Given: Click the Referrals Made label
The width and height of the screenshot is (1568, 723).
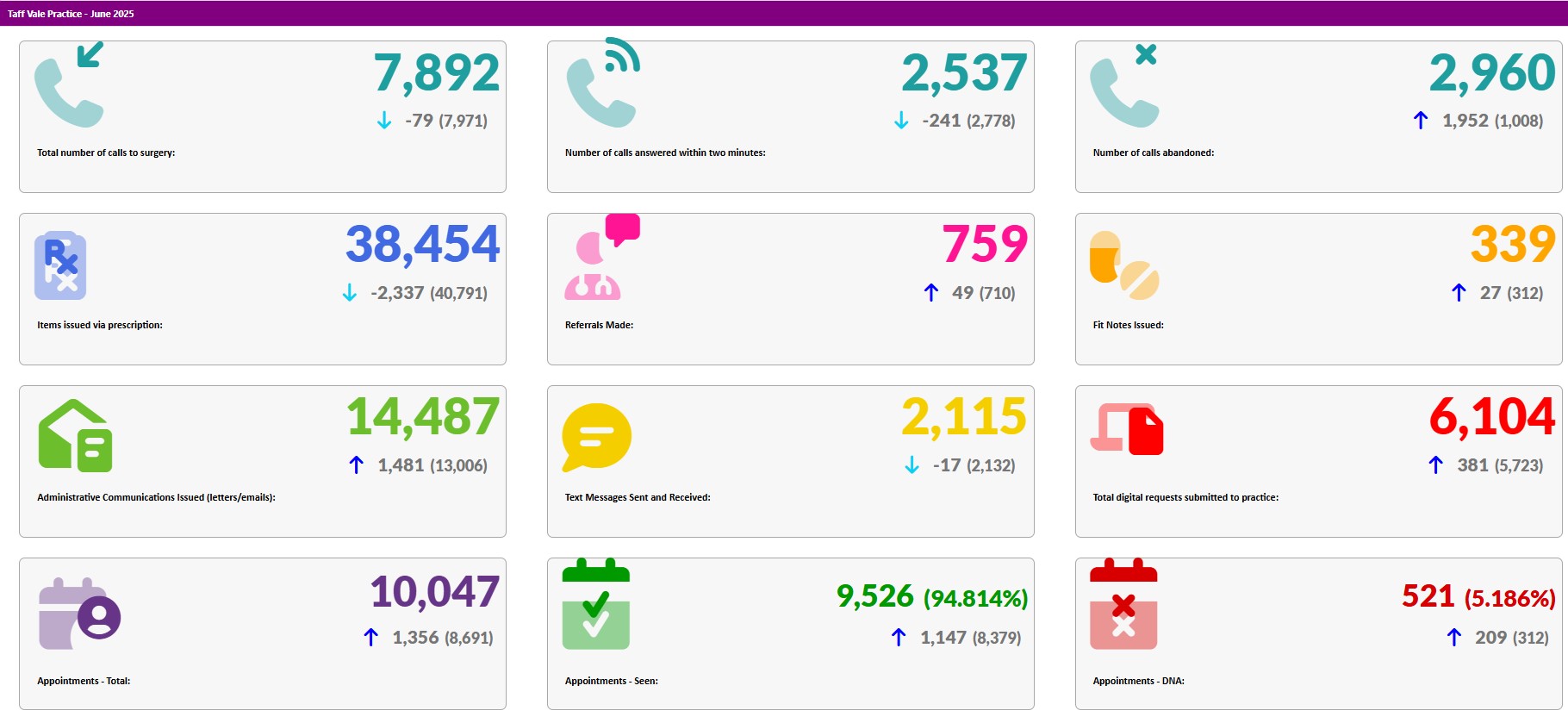Looking at the screenshot, I should (599, 325).
